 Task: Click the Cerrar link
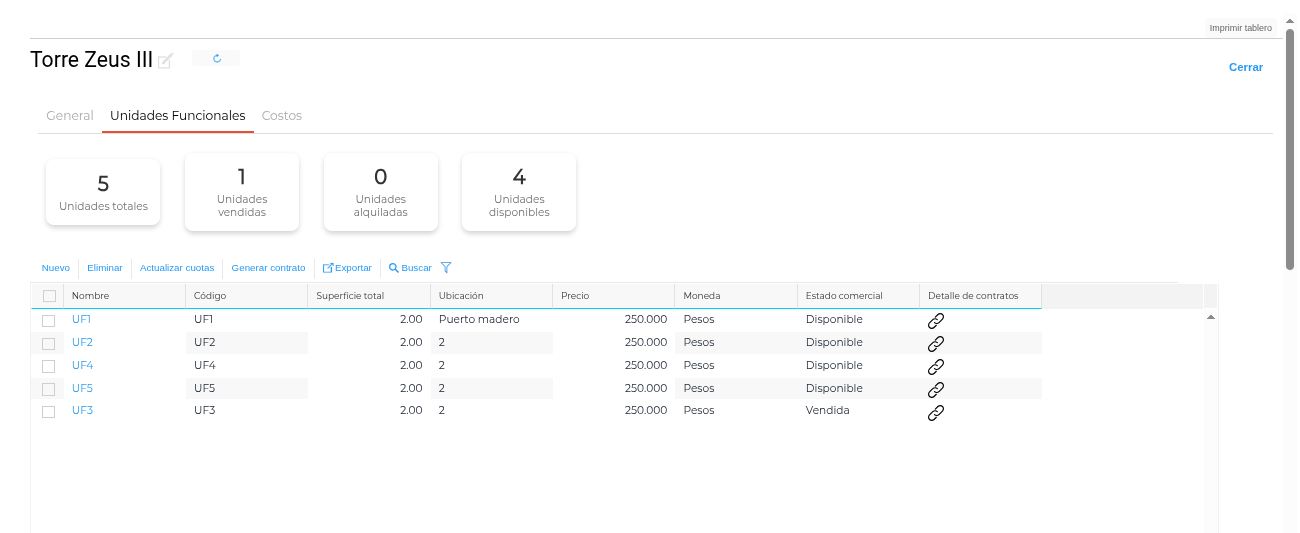pos(1245,67)
